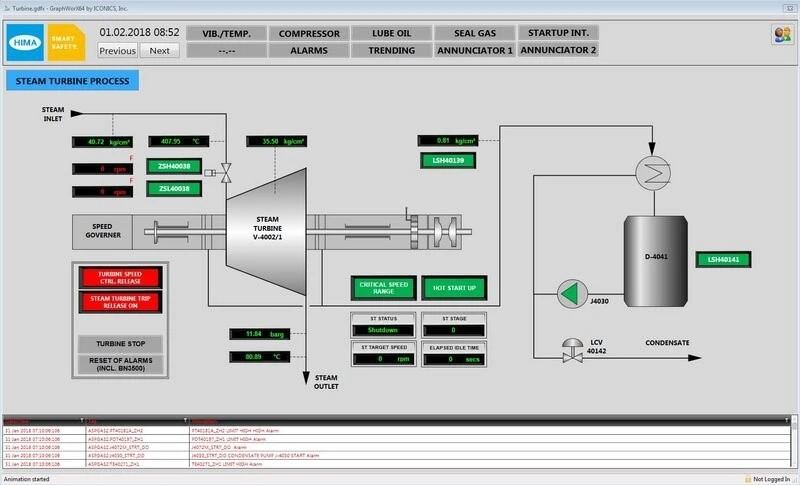Go to the Next screen
Screen dimensions: 800x485
(159, 50)
